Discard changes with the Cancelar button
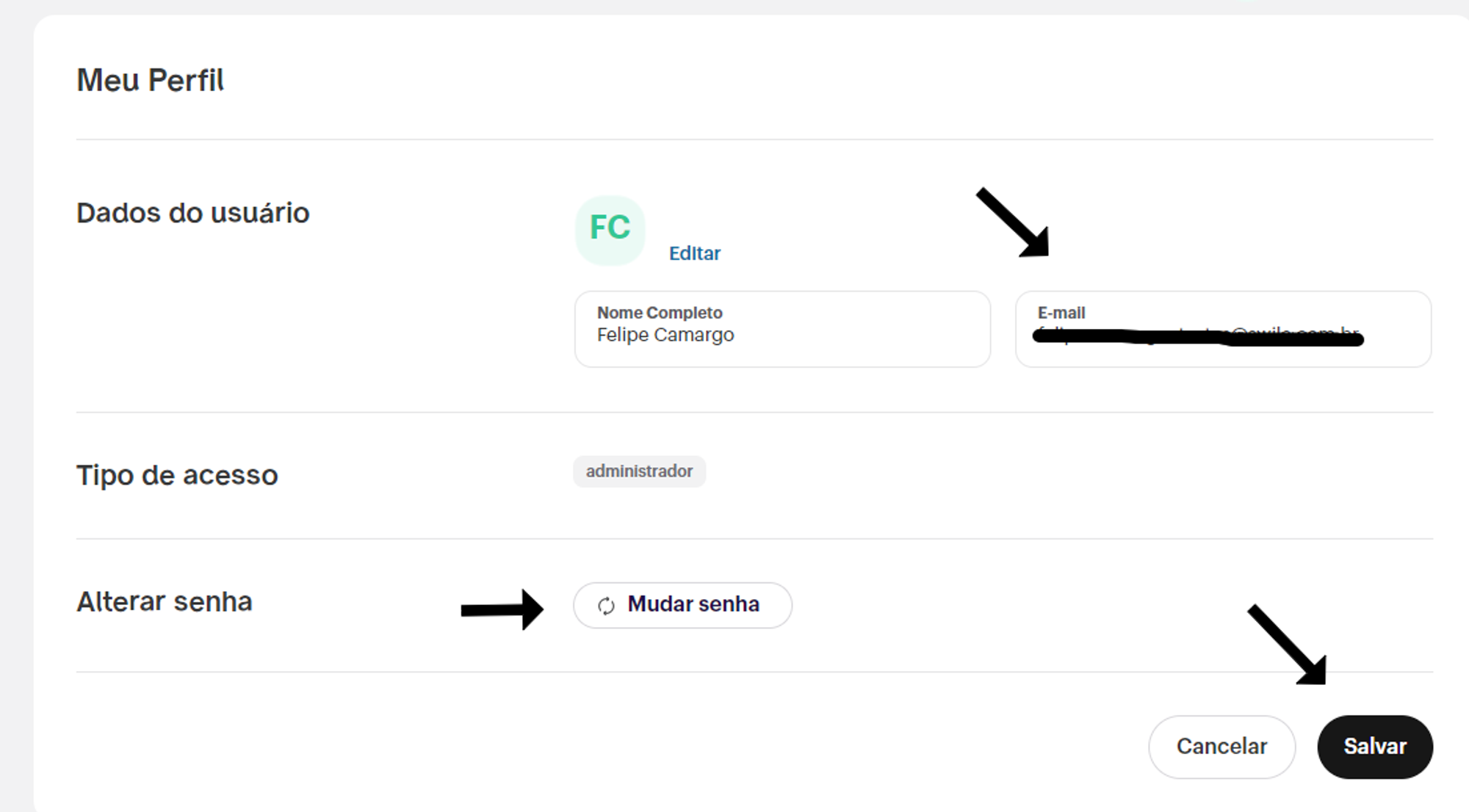The height and width of the screenshot is (812, 1469). 1221,747
